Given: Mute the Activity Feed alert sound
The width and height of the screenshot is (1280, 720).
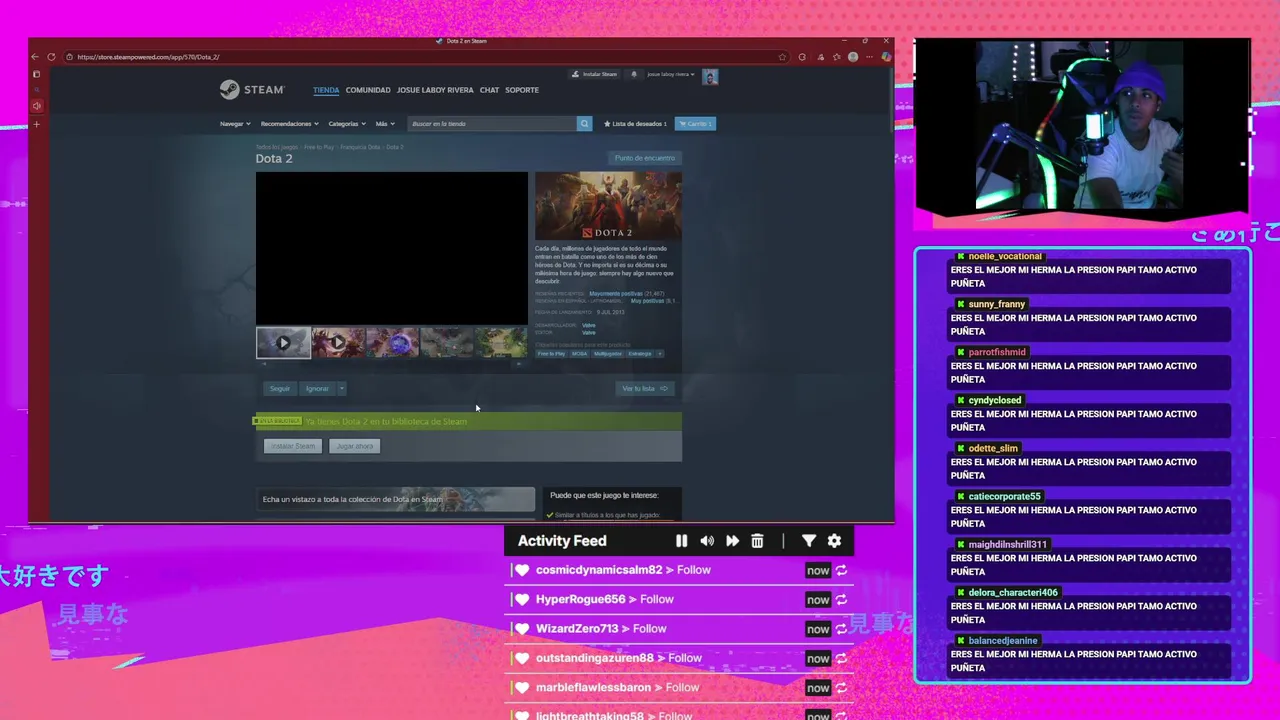Looking at the screenshot, I should pos(707,541).
